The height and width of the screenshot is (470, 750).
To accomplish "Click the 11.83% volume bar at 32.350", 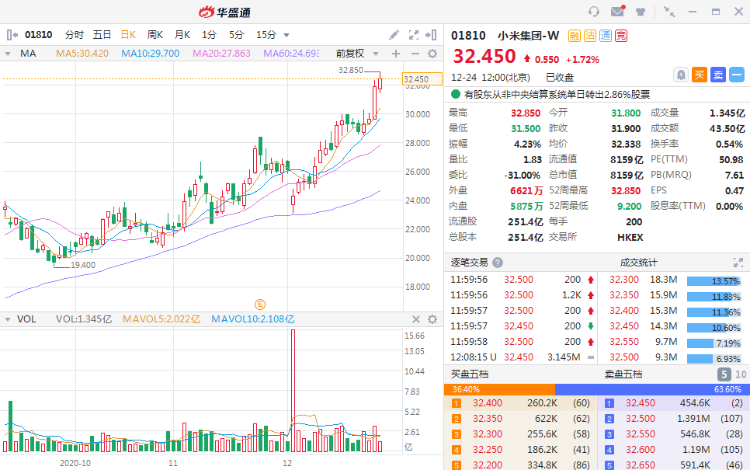I will 714,297.
